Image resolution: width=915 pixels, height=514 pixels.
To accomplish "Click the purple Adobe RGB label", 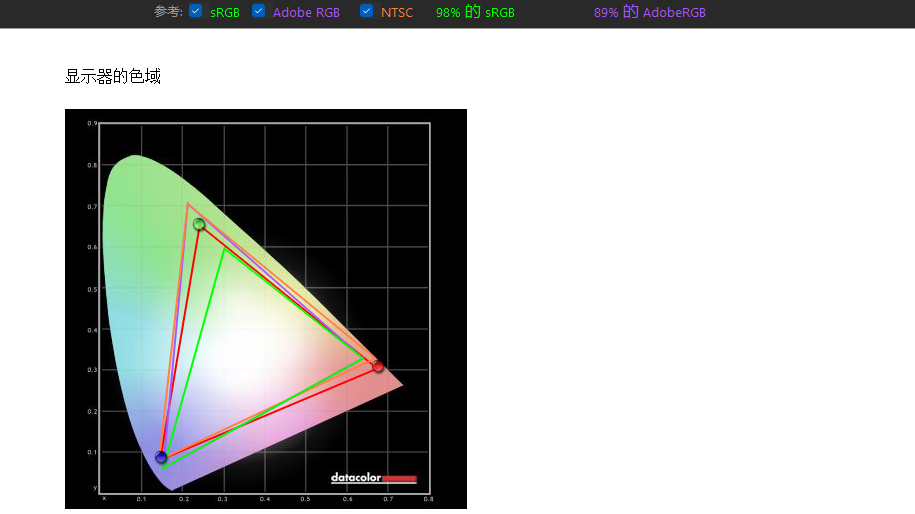I will 306,12.
